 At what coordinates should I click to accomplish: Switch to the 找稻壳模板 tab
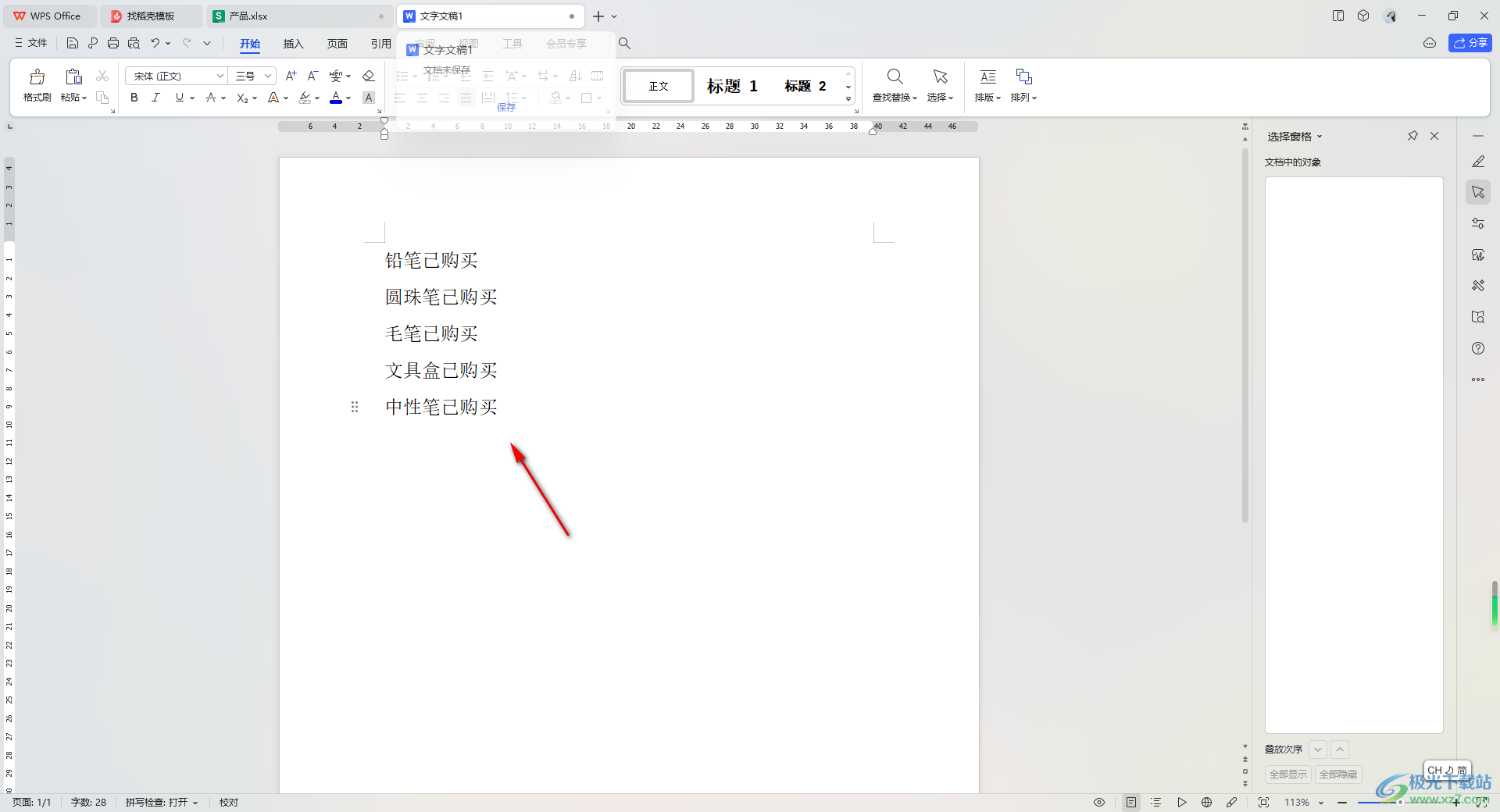pyautogui.click(x=151, y=16)
